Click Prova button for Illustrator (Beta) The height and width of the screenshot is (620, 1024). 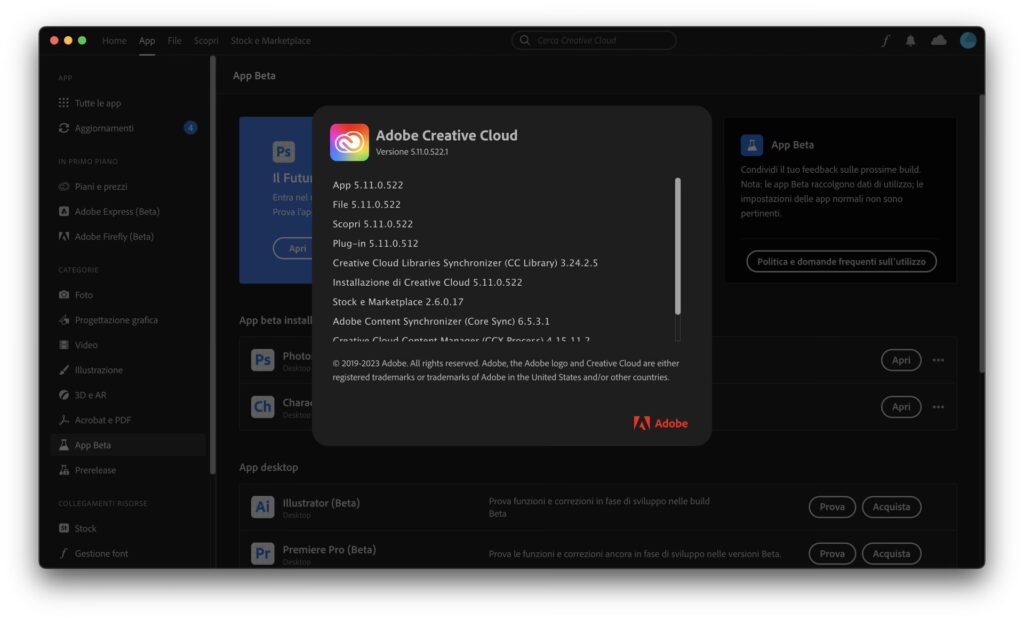tap(832, 507)
